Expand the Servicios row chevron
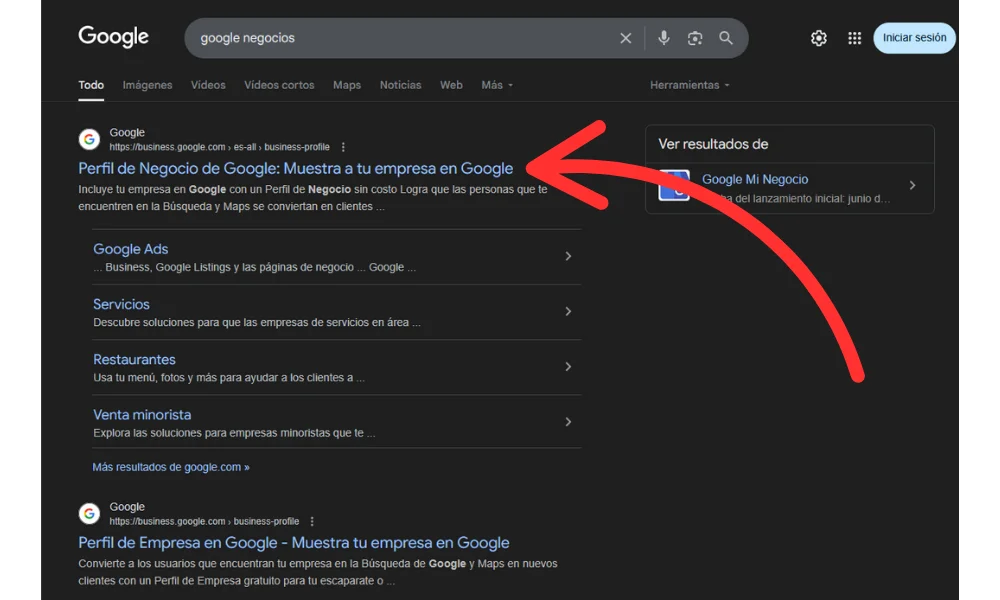Image resolution: width=1000 pixels, height=600 pixels. point(568,312)
